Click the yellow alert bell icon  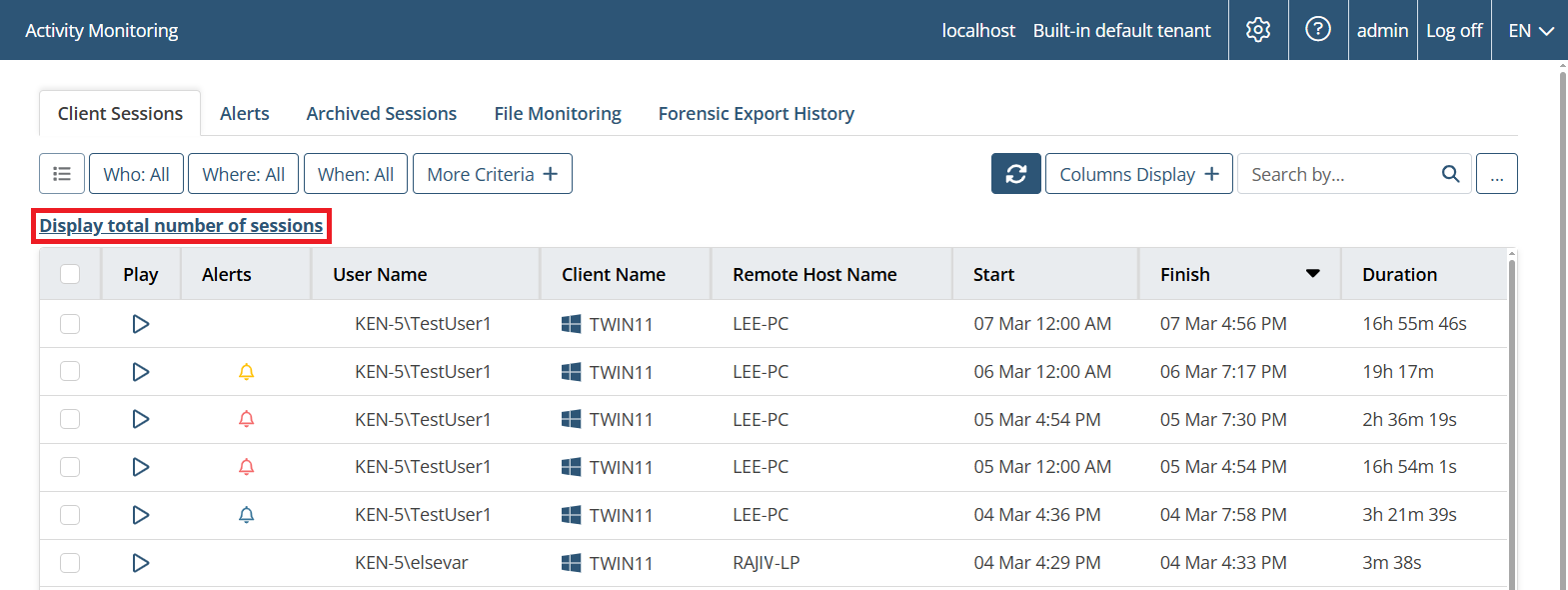tap(246, 372)
